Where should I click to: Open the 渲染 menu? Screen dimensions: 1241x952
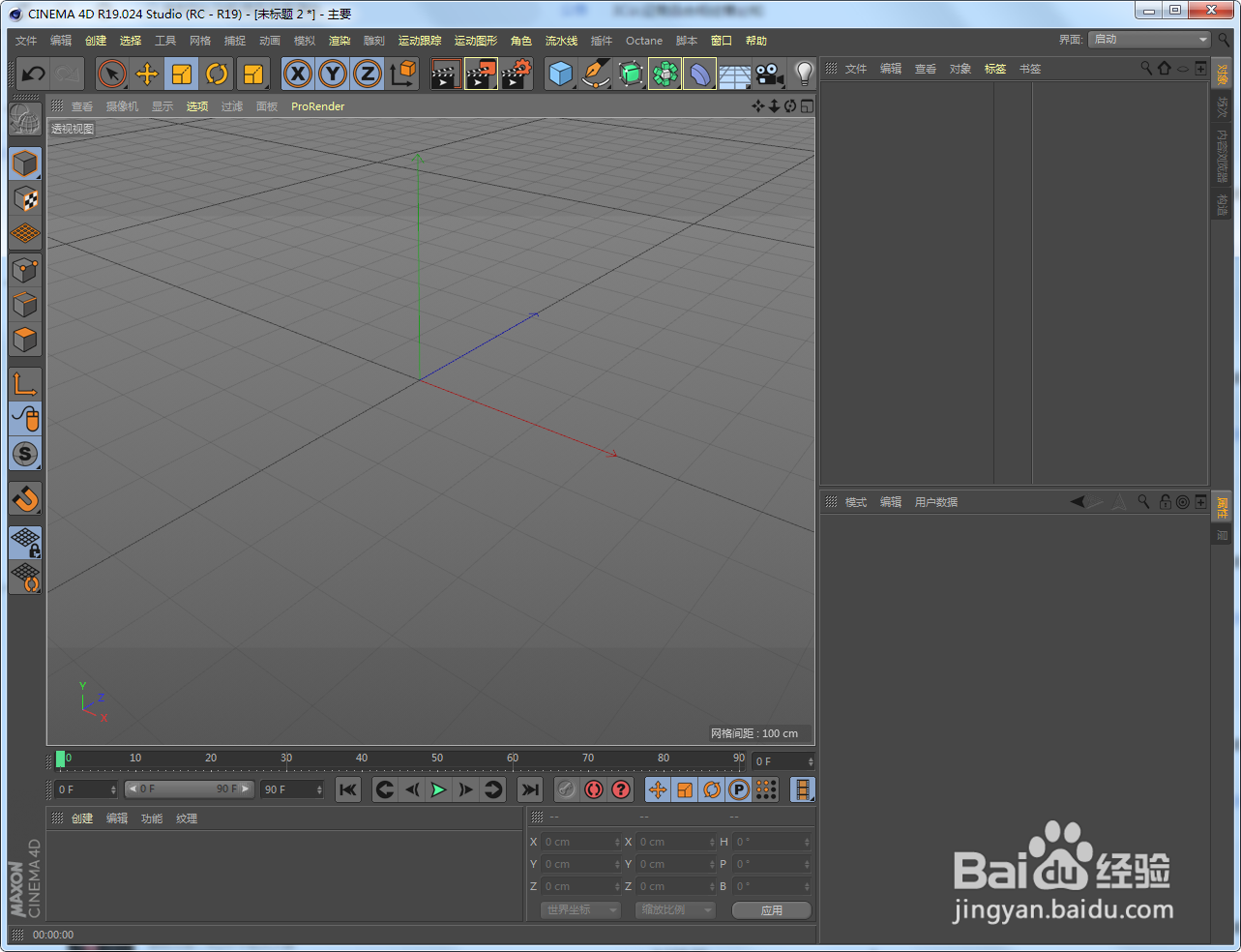340,41
